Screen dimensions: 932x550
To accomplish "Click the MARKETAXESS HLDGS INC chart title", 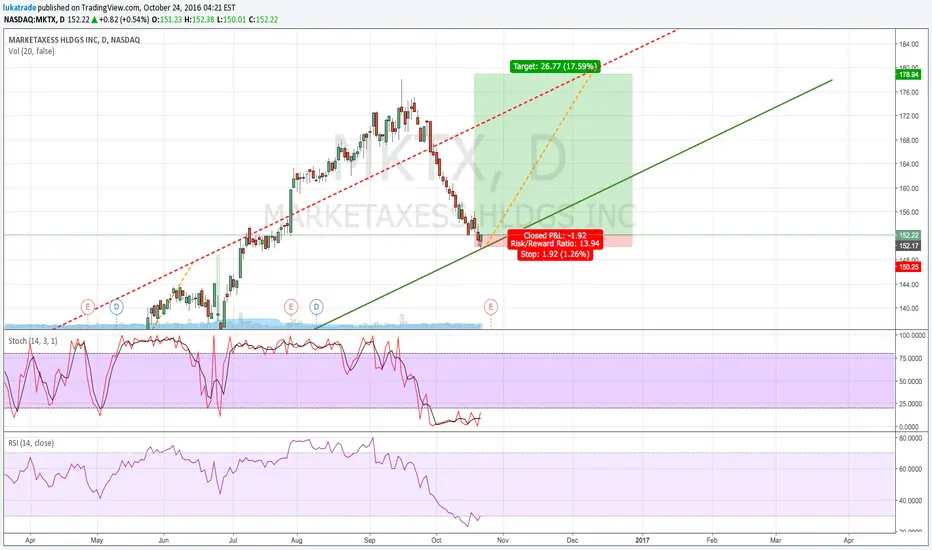I will [74, 40].
